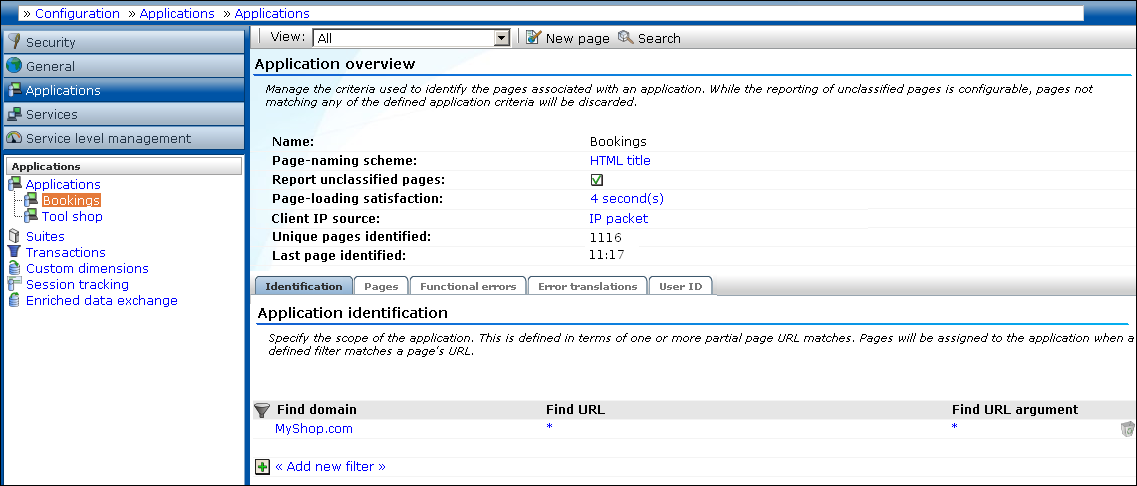
Task: Click the Find URL argument asterisk value
Action: click(955, 427)
